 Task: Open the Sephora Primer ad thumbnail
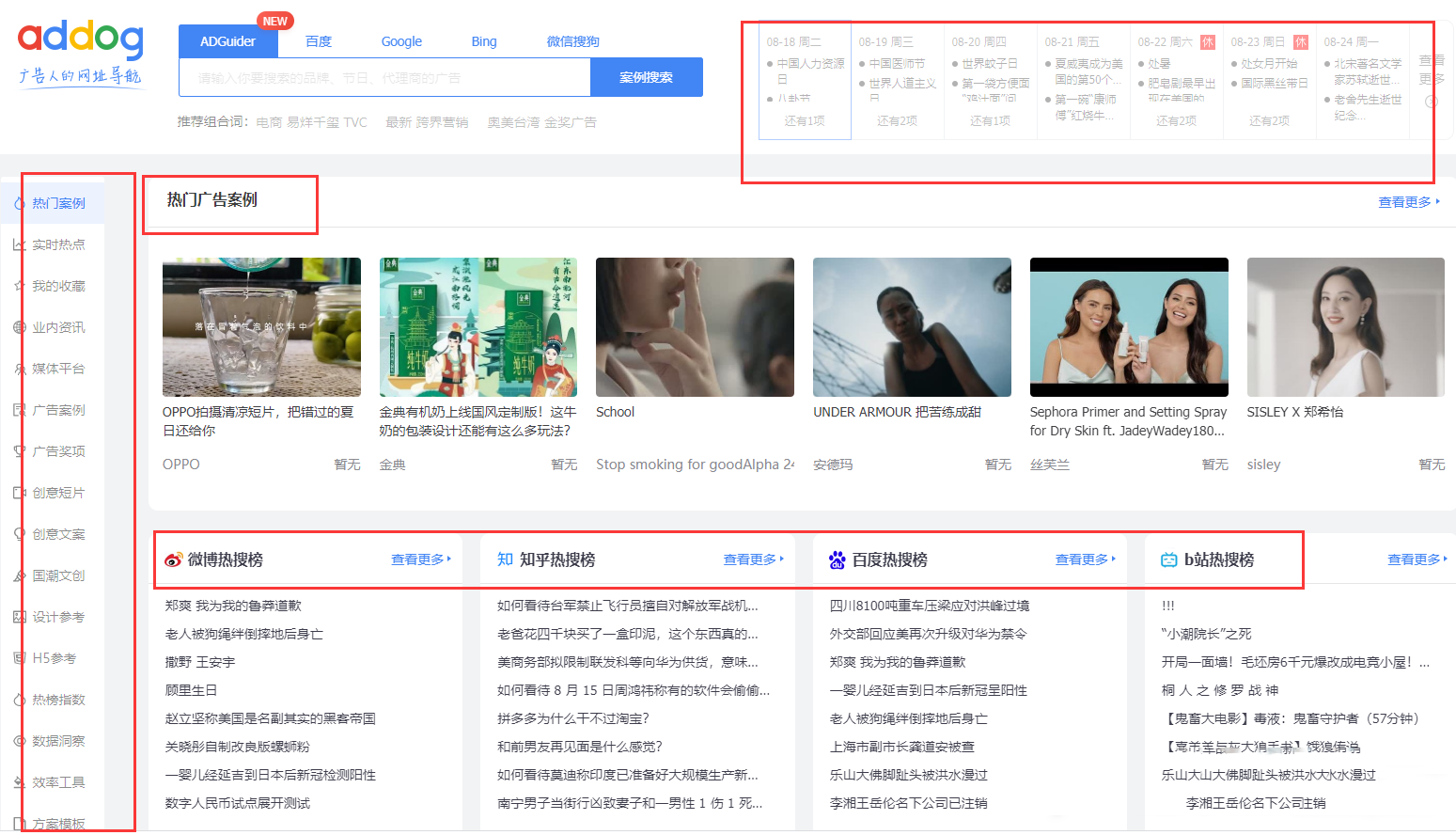tap(1129, 327)
